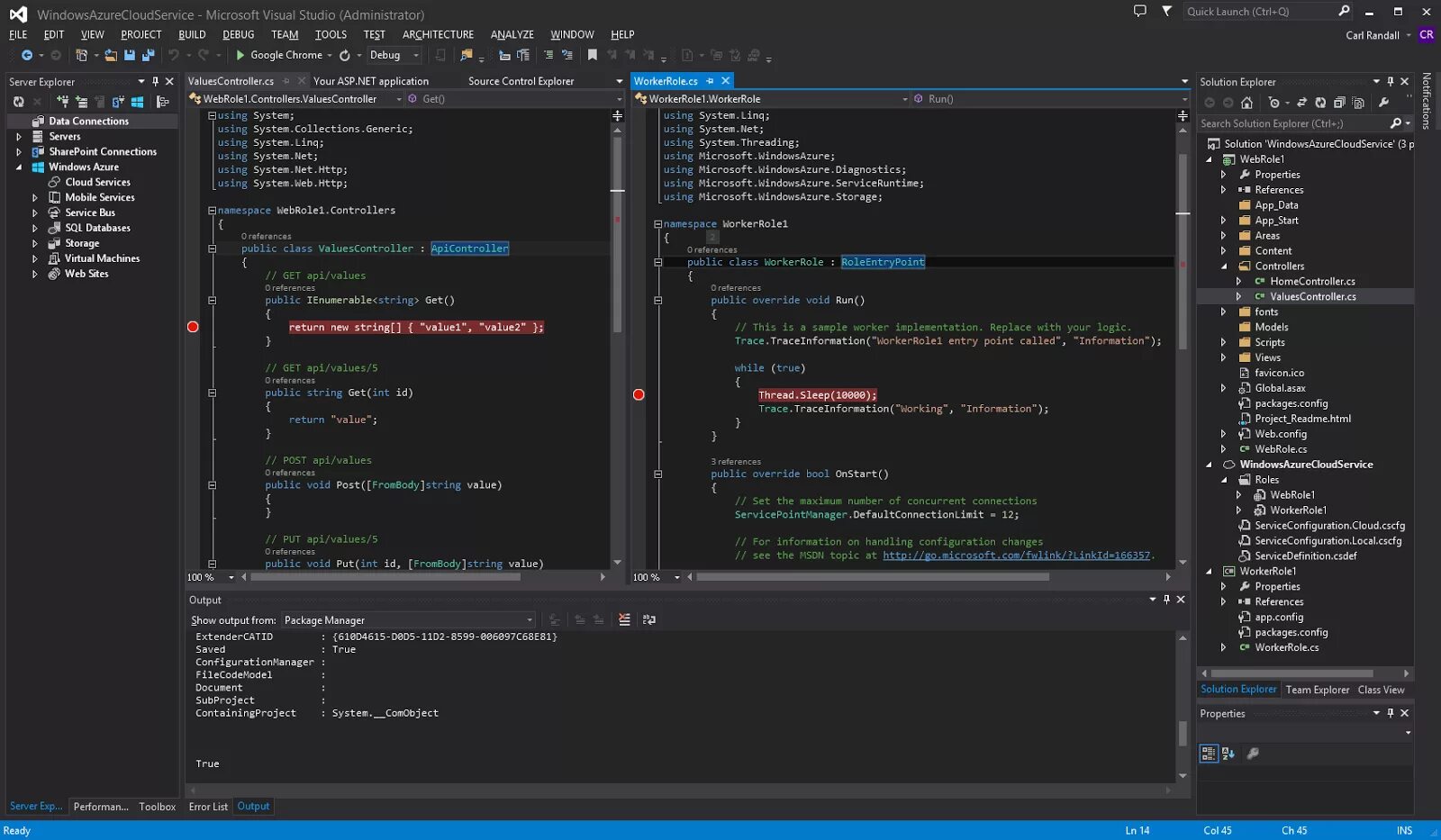
Task: Open the Team Explorer tab
Action: coord(1317,690)
